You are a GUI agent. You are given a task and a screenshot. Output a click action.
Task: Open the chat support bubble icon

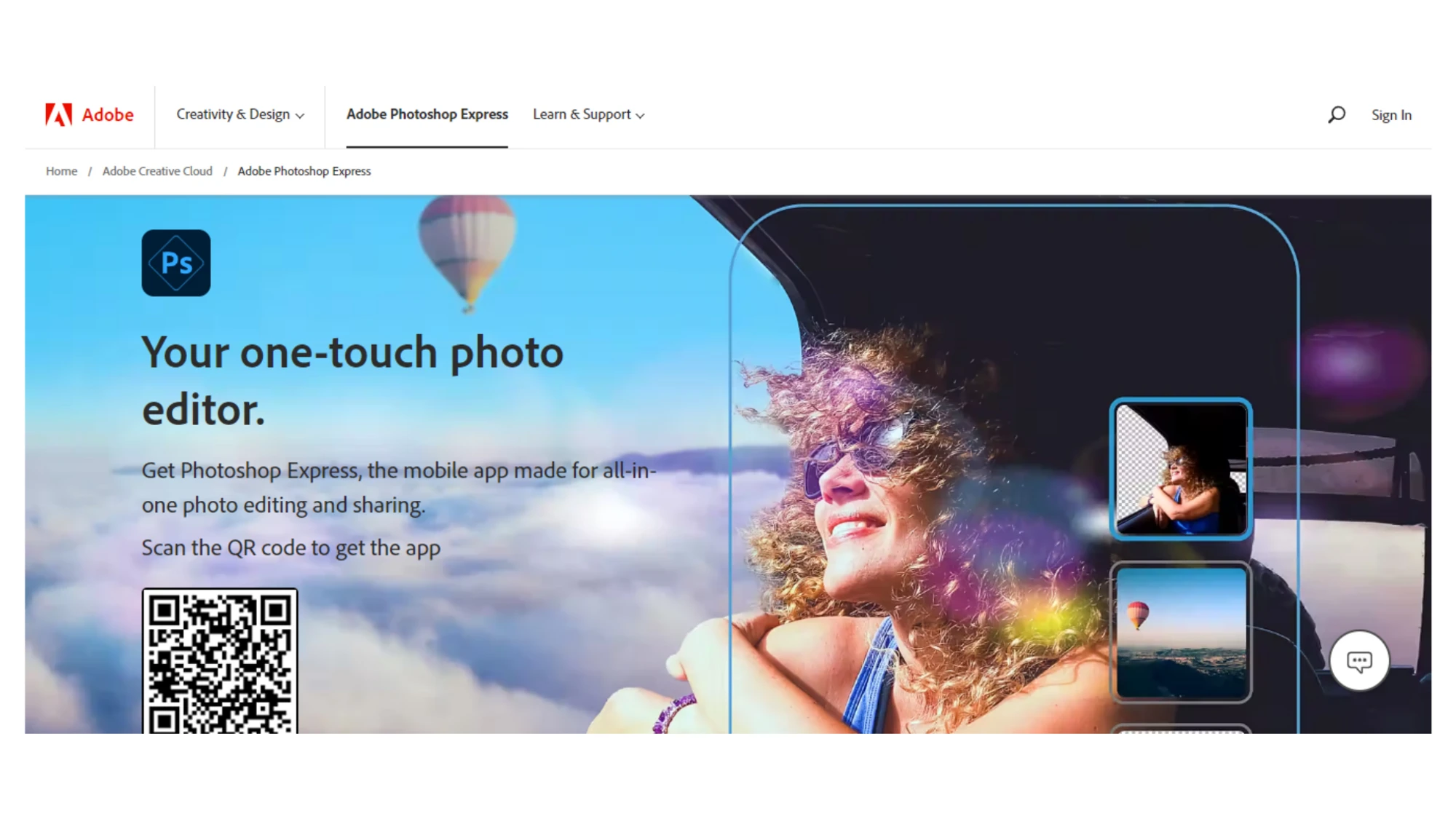(x=1361, y=660)
